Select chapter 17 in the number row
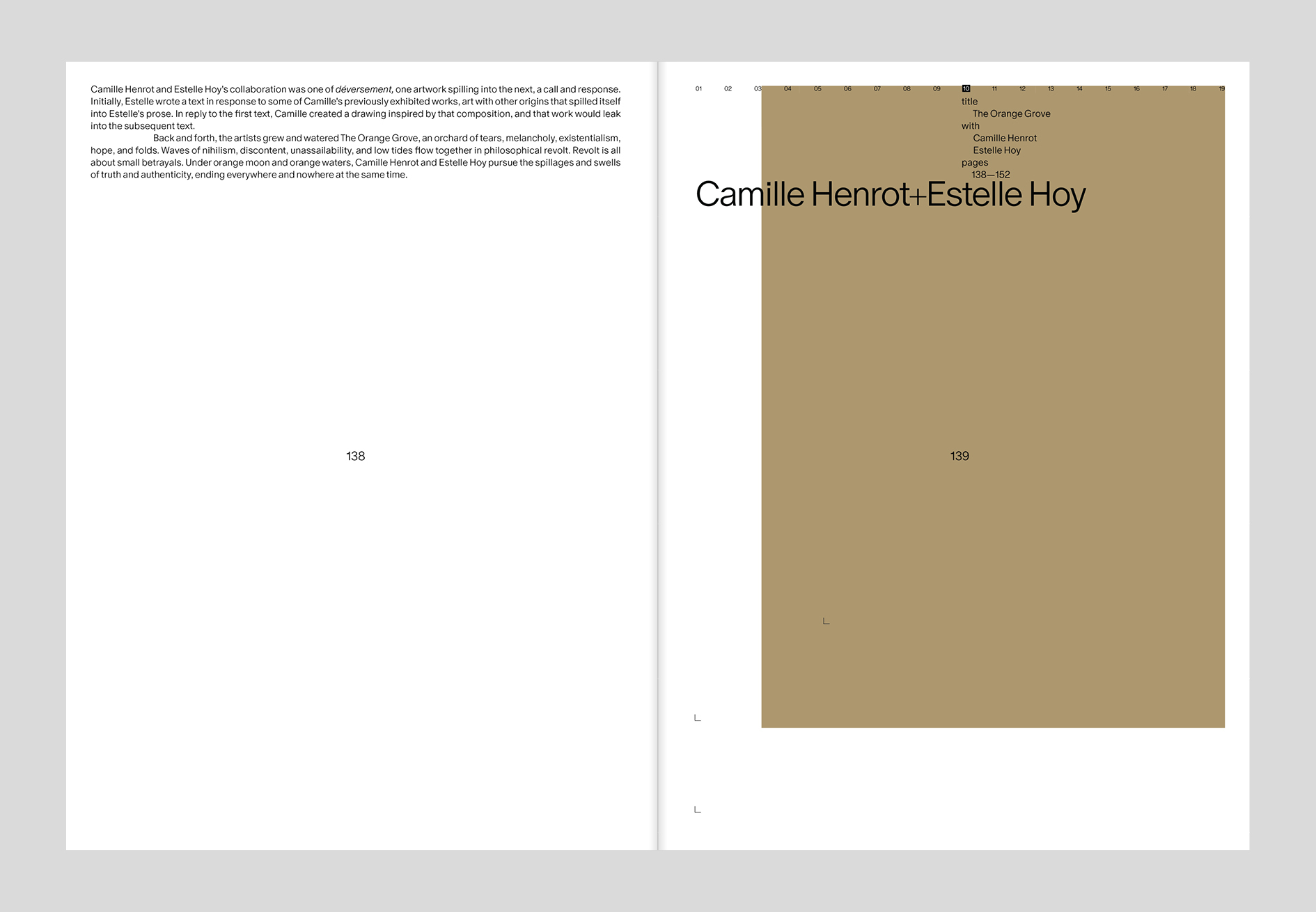This screenshot has width=1316, height=912. (1165, 88)
